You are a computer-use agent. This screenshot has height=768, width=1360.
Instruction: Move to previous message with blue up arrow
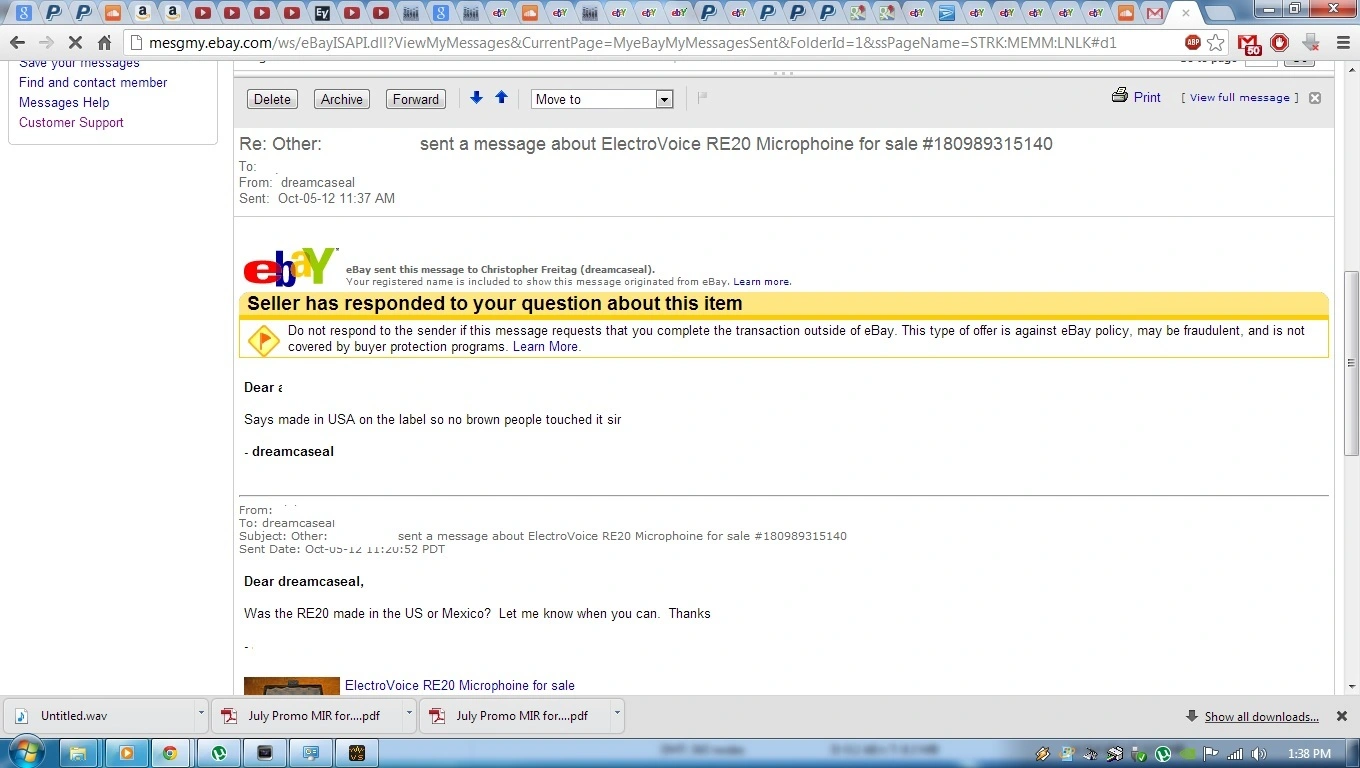point(502,97)
